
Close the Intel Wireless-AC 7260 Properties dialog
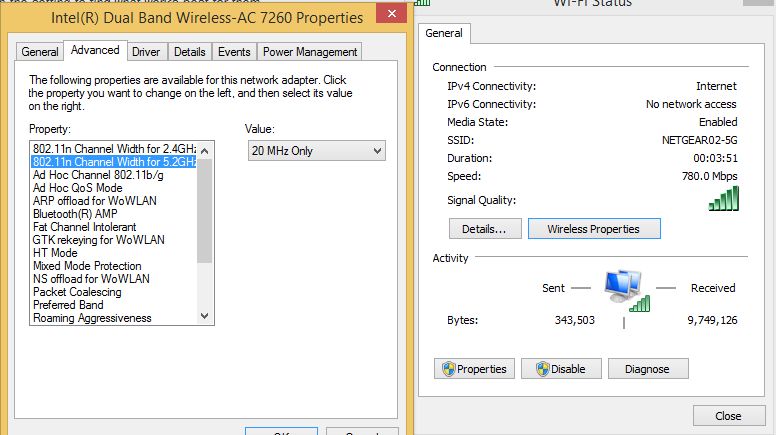click(x=391, y=13)
